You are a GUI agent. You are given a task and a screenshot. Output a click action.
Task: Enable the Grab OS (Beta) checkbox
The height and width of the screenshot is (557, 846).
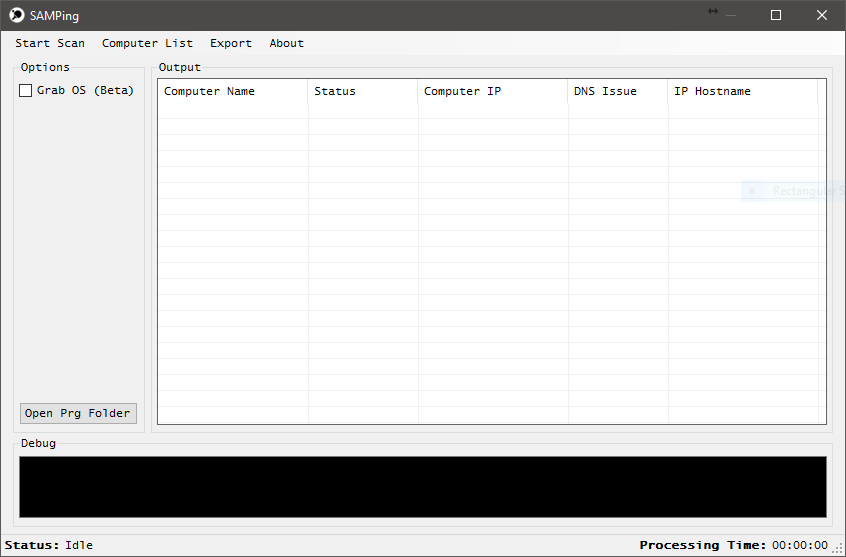26,91
